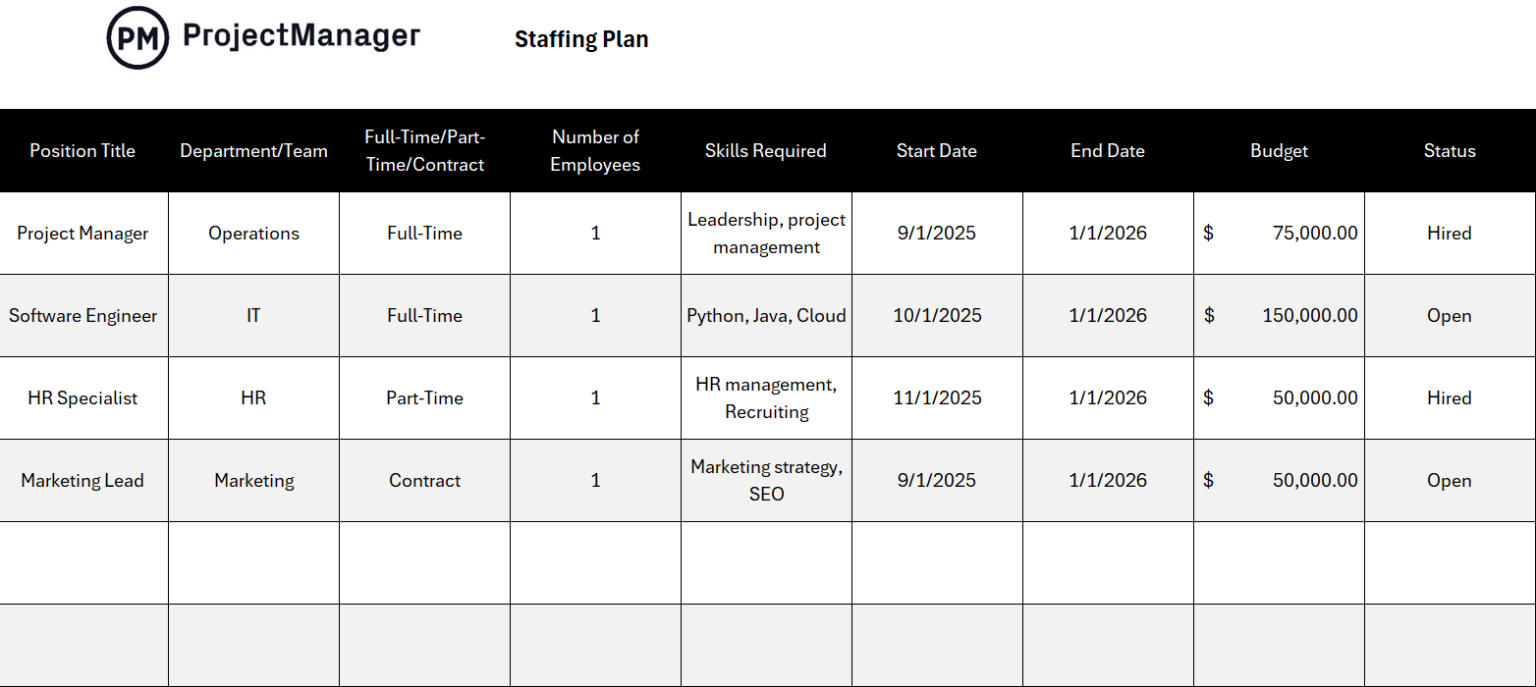
Task: Click the Position Title column header
Action: (83, 151)
